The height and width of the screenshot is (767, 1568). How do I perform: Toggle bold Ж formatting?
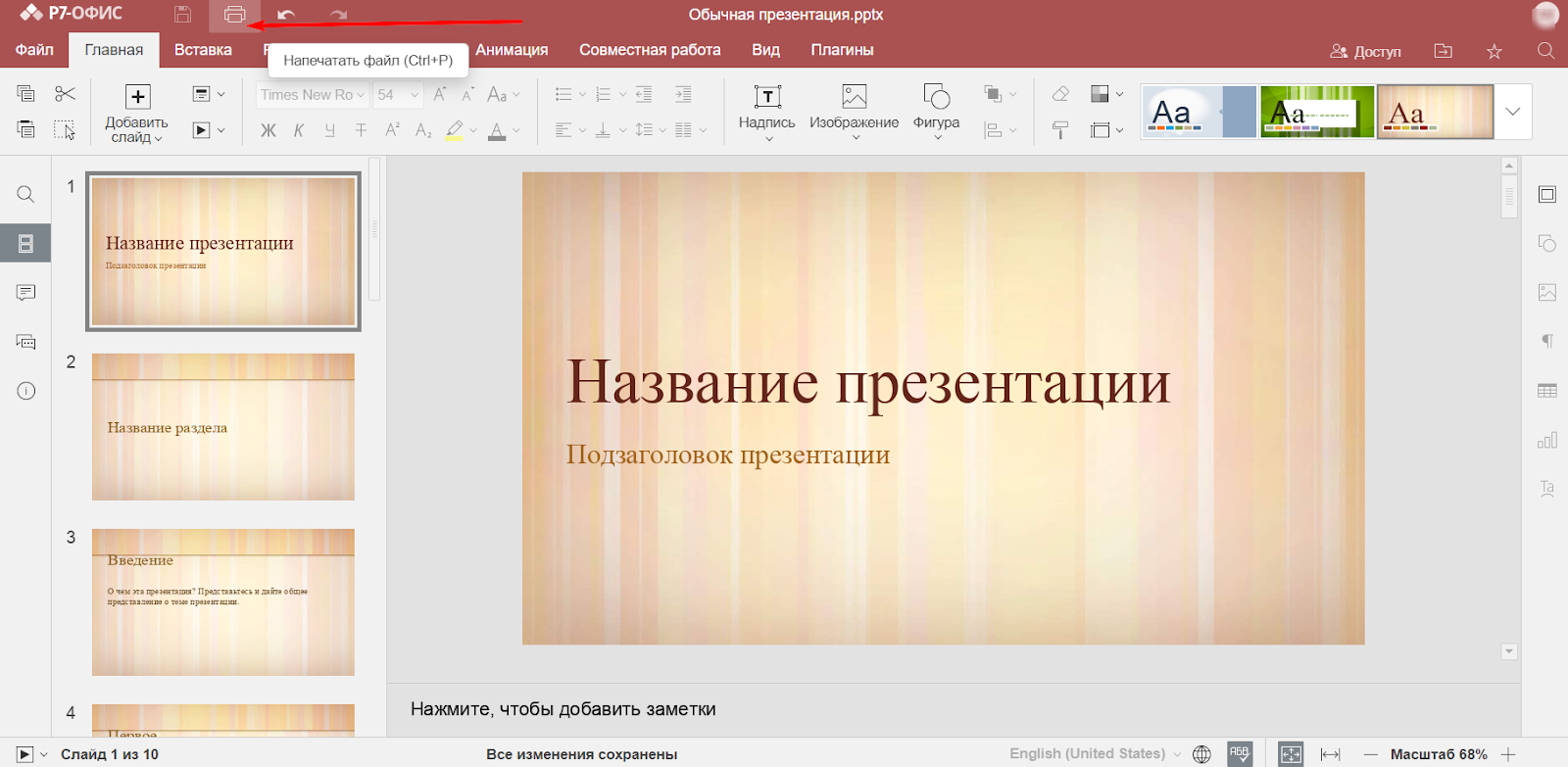click(268, 130)
